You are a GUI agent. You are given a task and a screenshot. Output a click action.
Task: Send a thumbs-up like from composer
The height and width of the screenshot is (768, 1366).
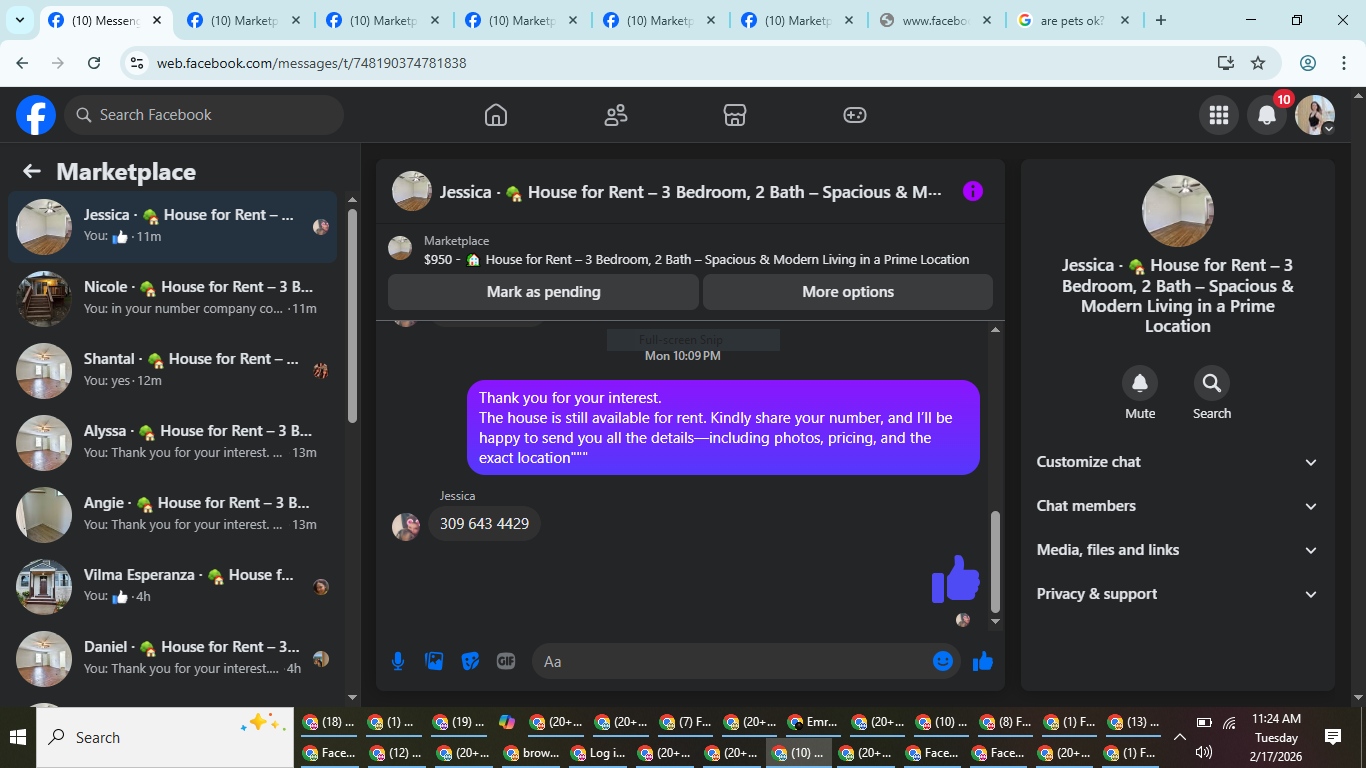click(983, 661)
